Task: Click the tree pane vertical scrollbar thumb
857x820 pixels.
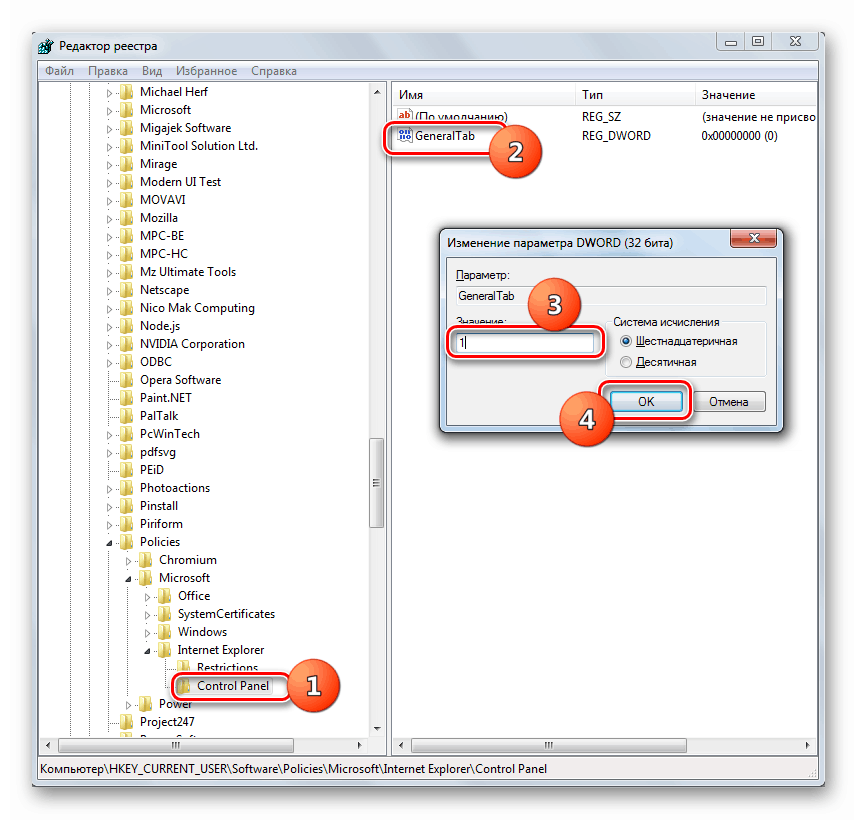Action: pos(376,483)
